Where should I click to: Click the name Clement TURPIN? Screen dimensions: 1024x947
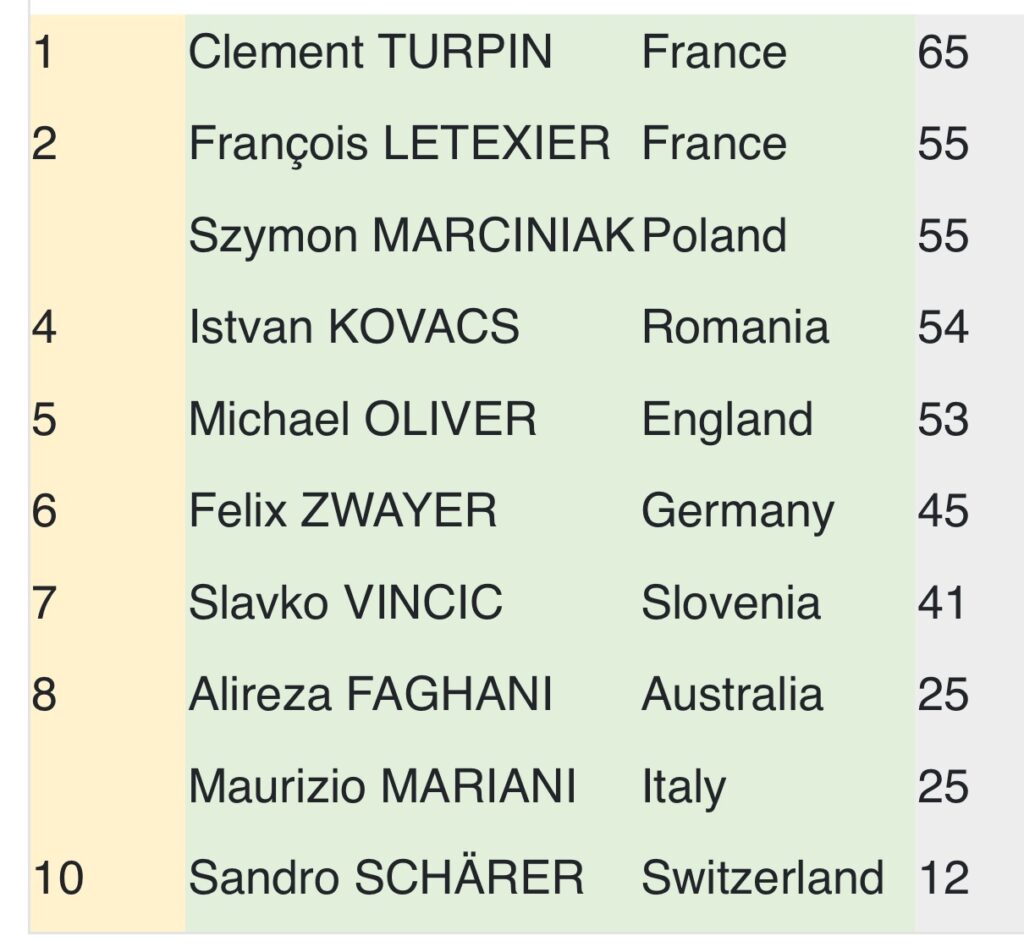pyautogui.click(x=370, y=52)
